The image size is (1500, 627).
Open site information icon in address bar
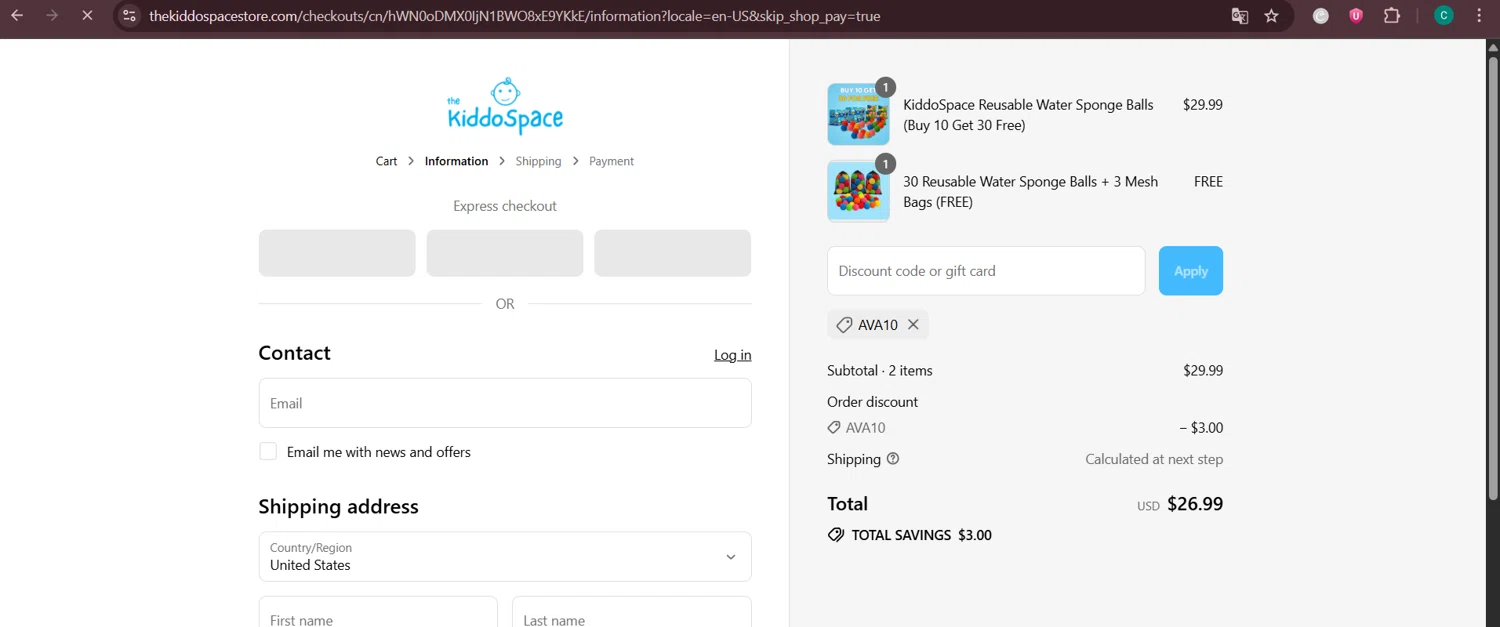click(129, 16)
